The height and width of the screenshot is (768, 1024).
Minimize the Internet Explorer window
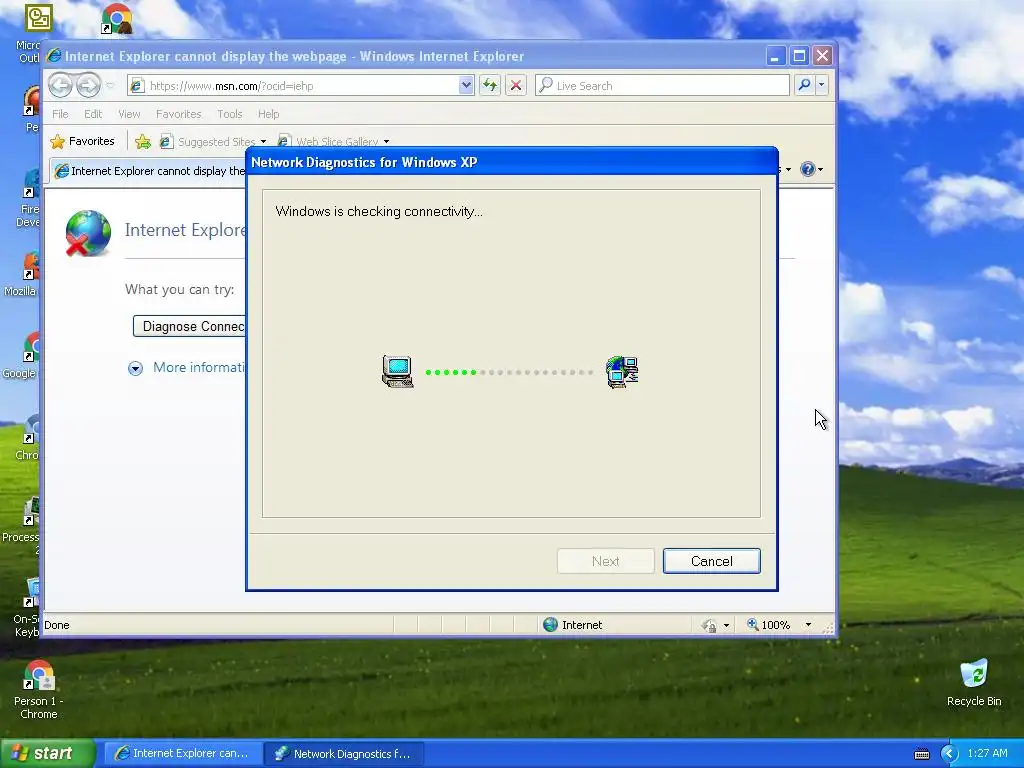coord(775,56)
